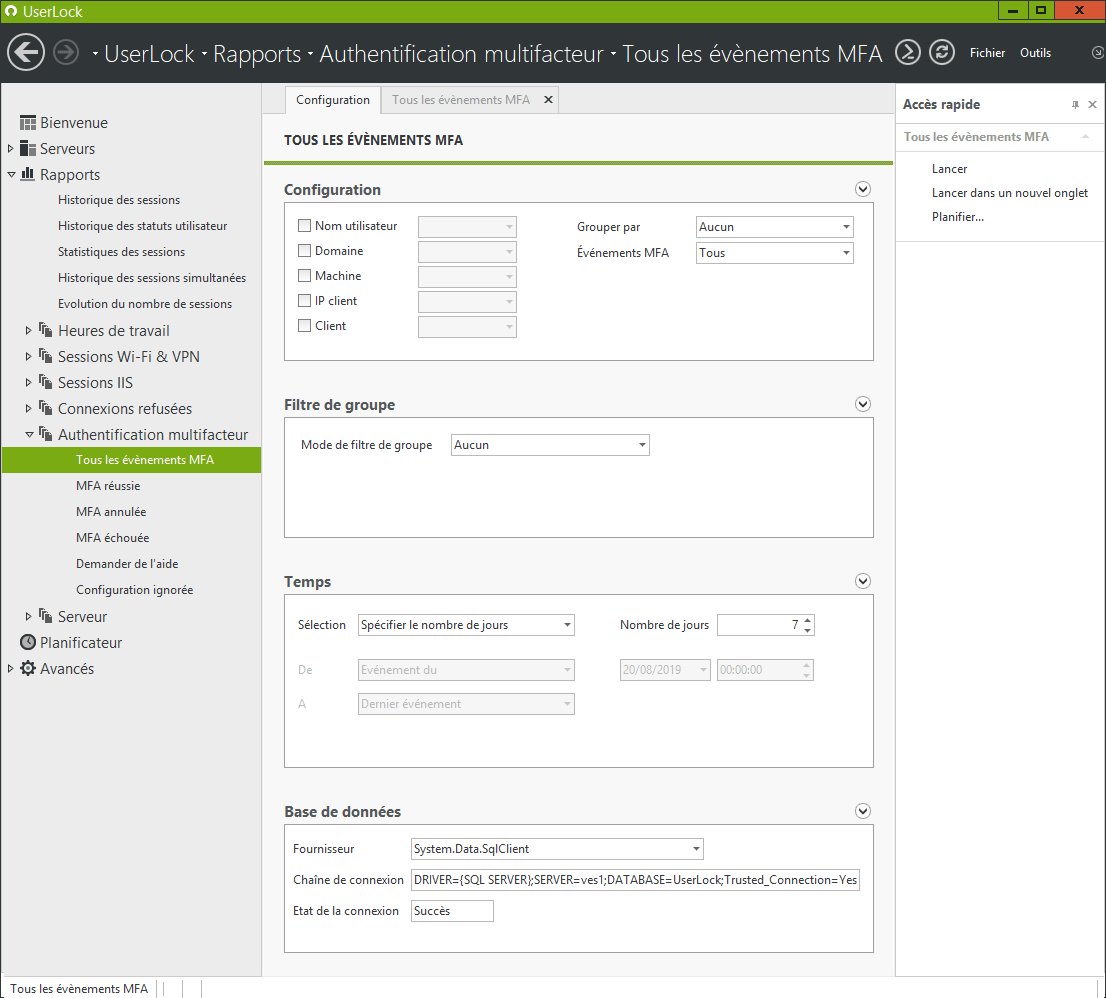
Task: Collapse the Configuration section
Action: (x=863, y=189)
